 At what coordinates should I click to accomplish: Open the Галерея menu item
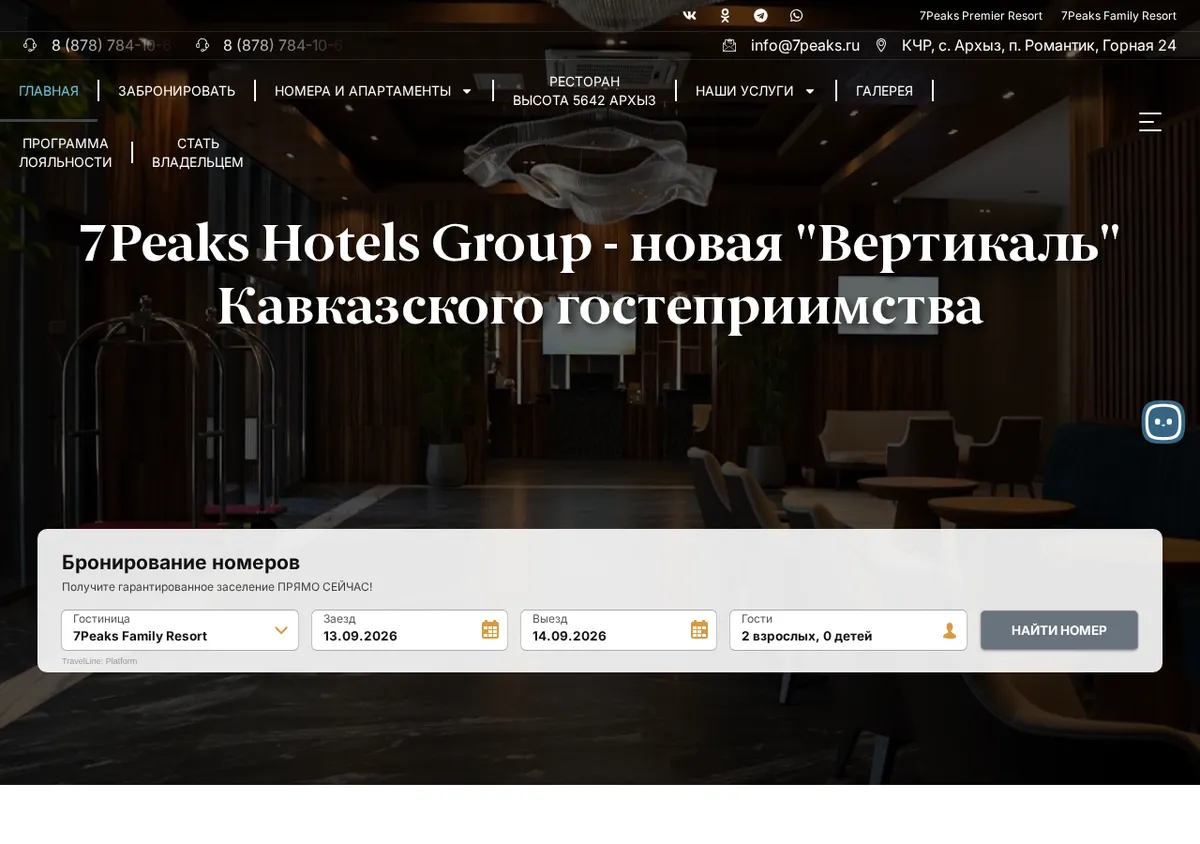[x=884, y=91]
